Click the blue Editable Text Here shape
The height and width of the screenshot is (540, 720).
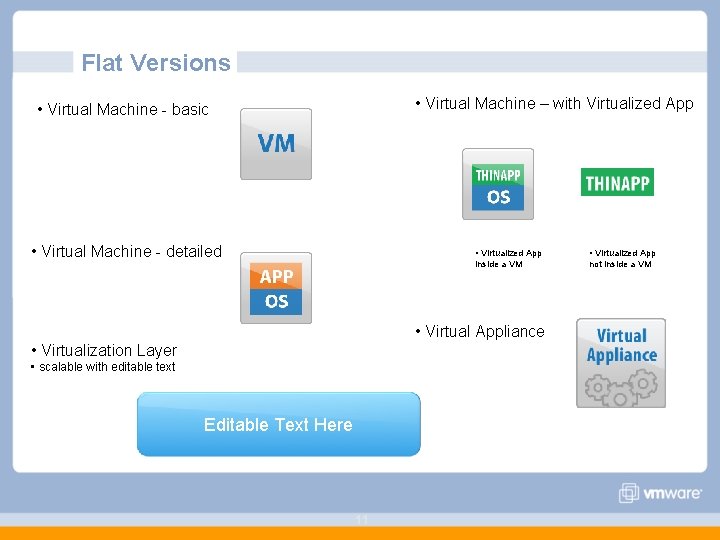pos(279,424)
